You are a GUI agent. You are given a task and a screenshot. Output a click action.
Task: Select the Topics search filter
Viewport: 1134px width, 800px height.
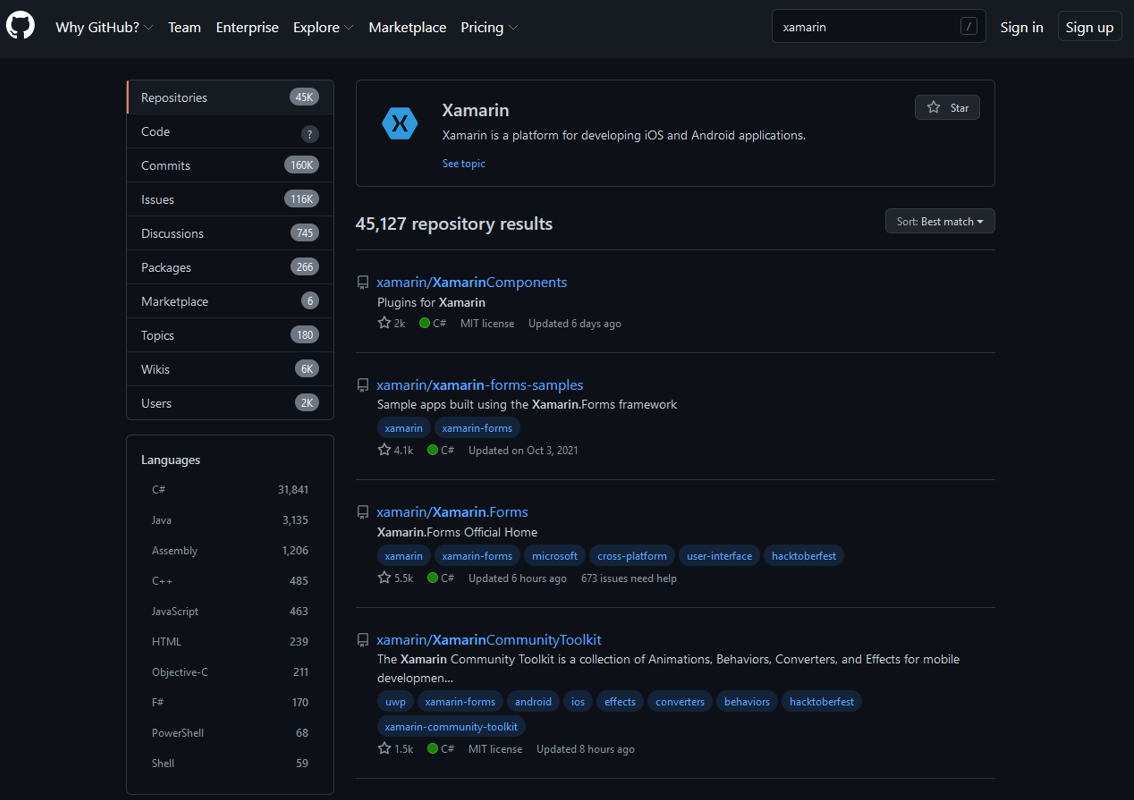[230, 335]
